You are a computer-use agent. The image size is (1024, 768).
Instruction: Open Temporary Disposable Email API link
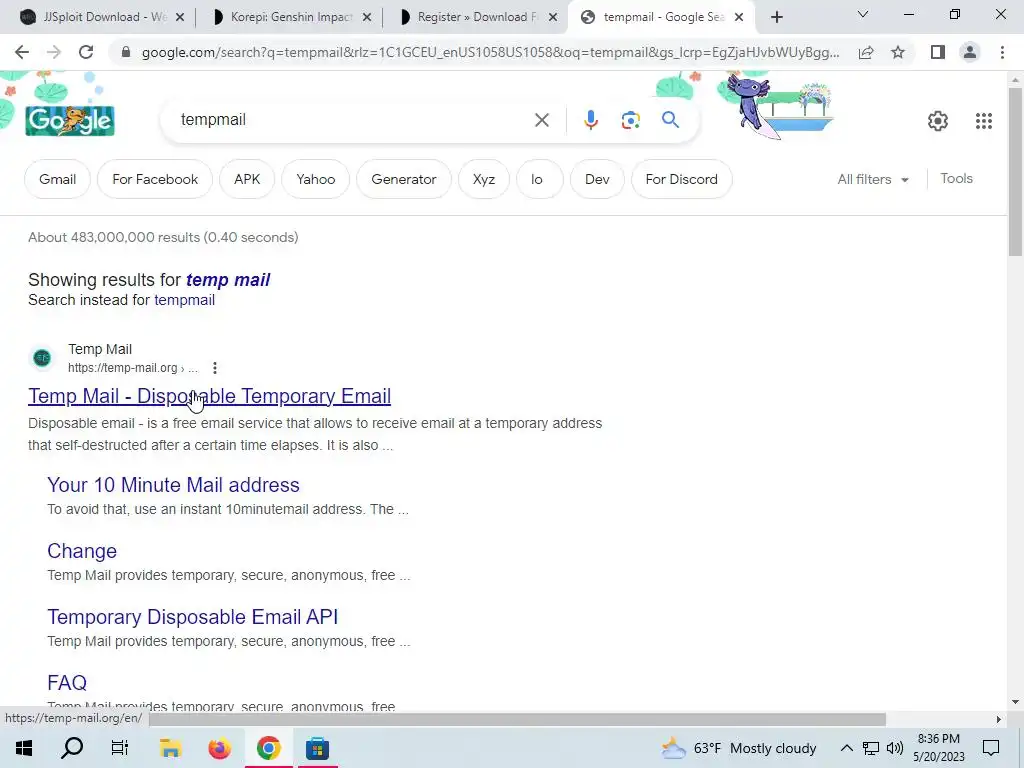coord(193,616)
